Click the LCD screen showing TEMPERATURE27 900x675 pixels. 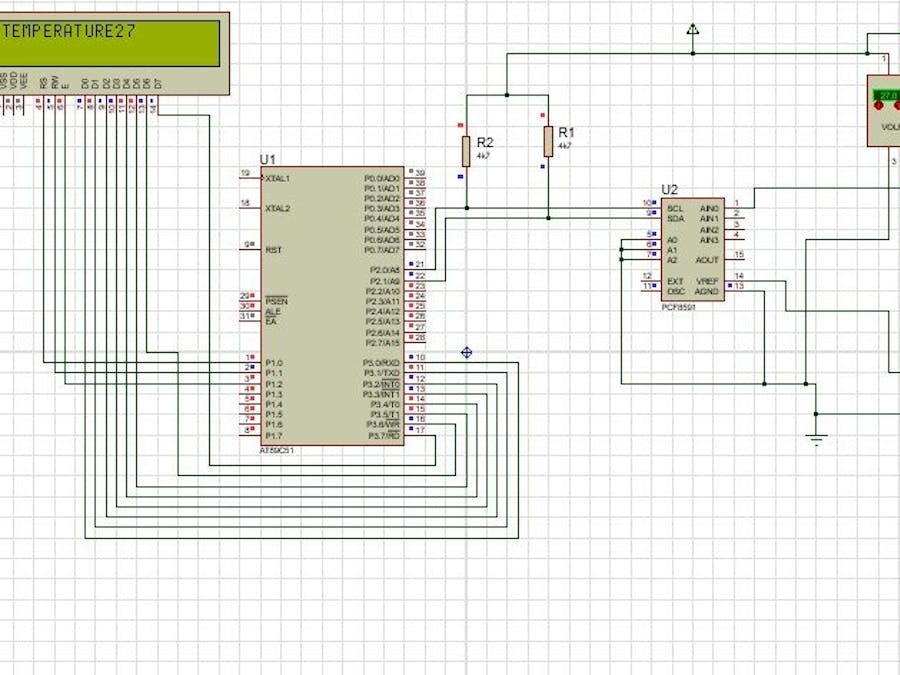point(110,42)
